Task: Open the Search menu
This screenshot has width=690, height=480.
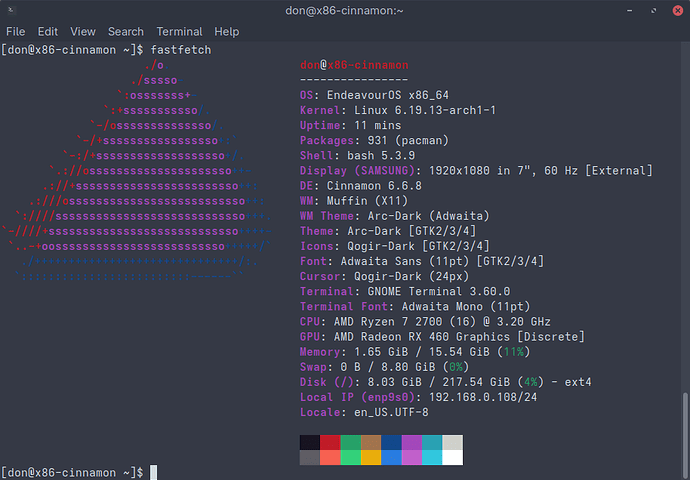Action: (126, 32)
